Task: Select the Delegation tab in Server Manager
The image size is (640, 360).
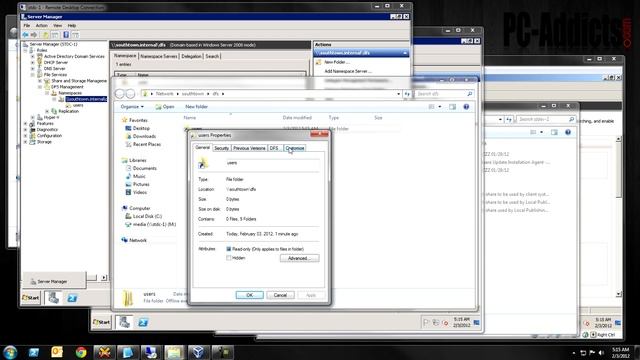Action: 191,56
